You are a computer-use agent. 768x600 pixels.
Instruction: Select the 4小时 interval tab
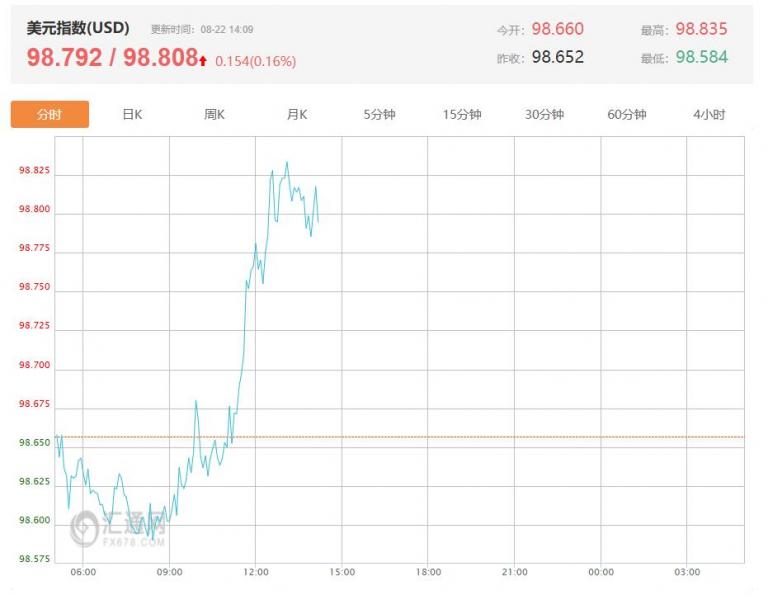(x=709, y=114)
